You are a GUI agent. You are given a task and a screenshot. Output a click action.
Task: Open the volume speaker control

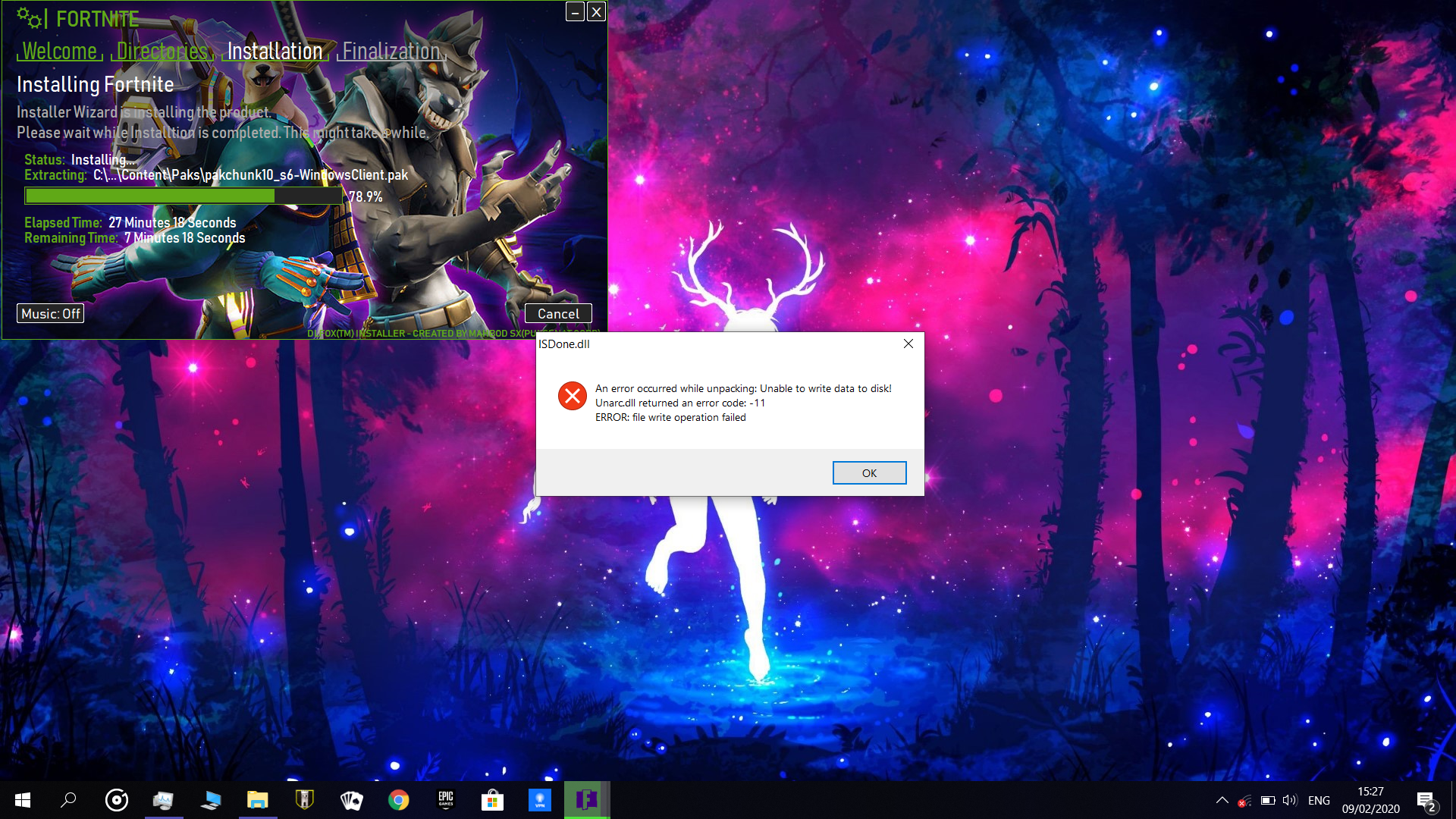click(x=1289, y=800)
